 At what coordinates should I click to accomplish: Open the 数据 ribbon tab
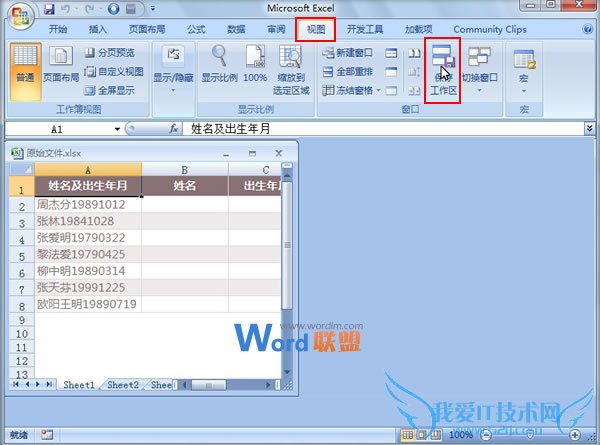236,29
